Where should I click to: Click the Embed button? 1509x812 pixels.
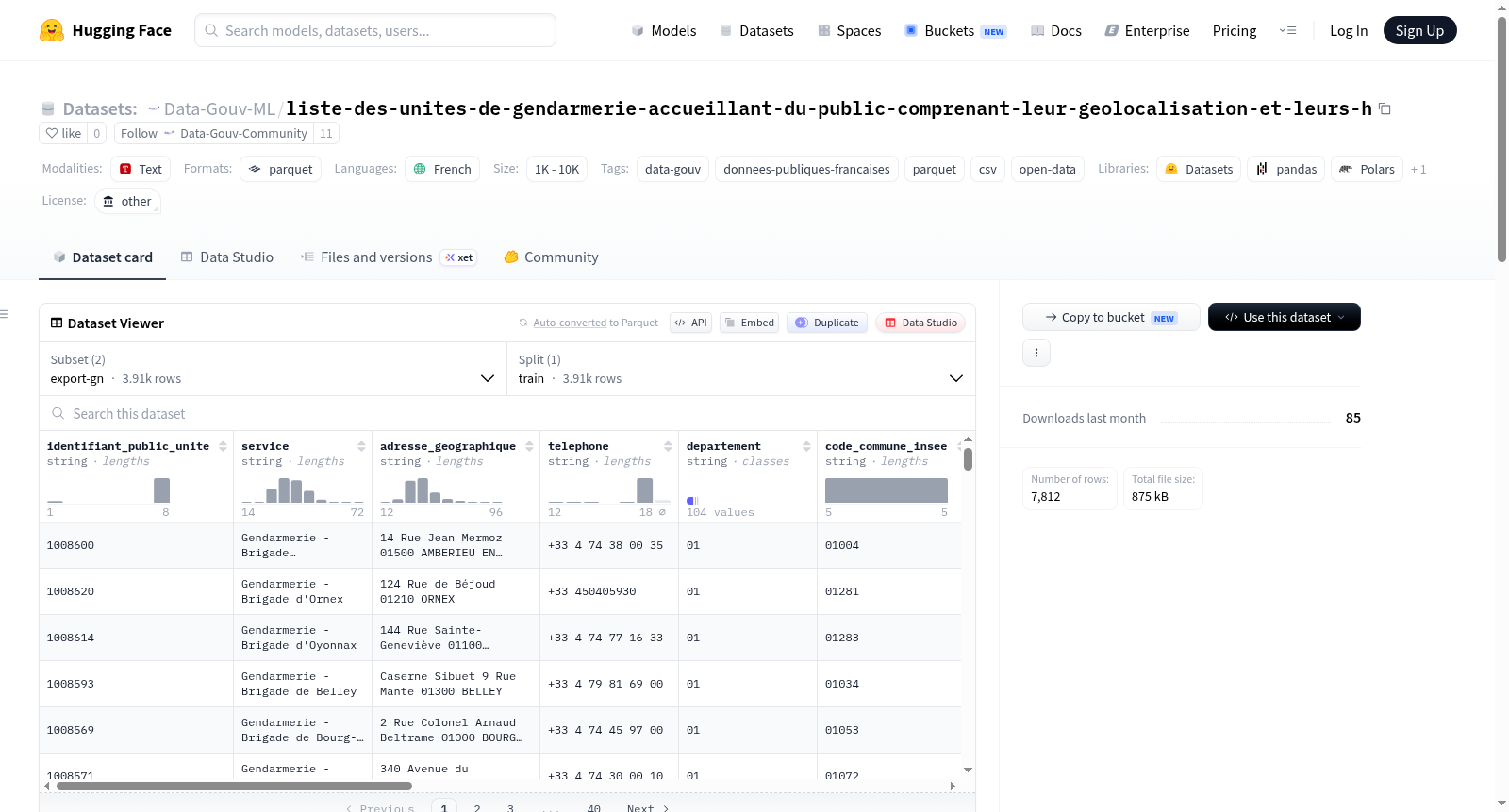pos(750,323)
